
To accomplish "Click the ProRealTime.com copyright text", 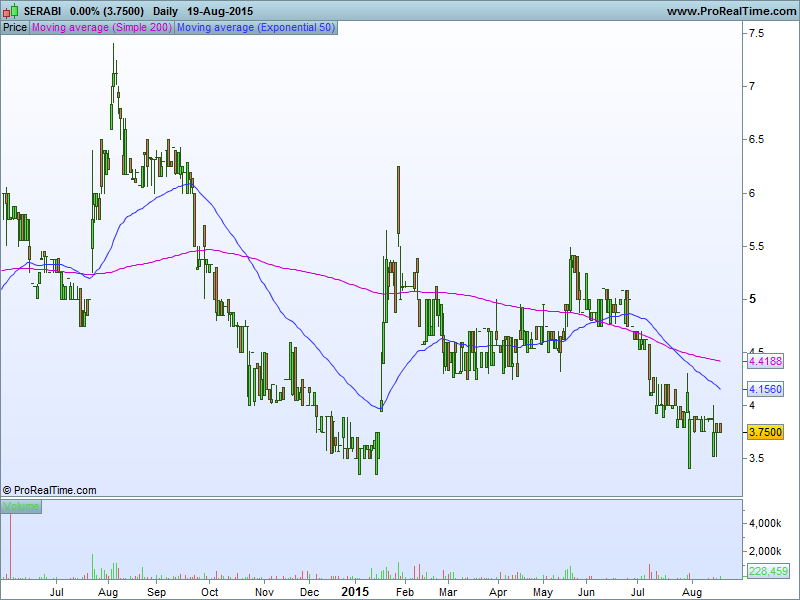I will pyautogui.click(x=49, y=490).
